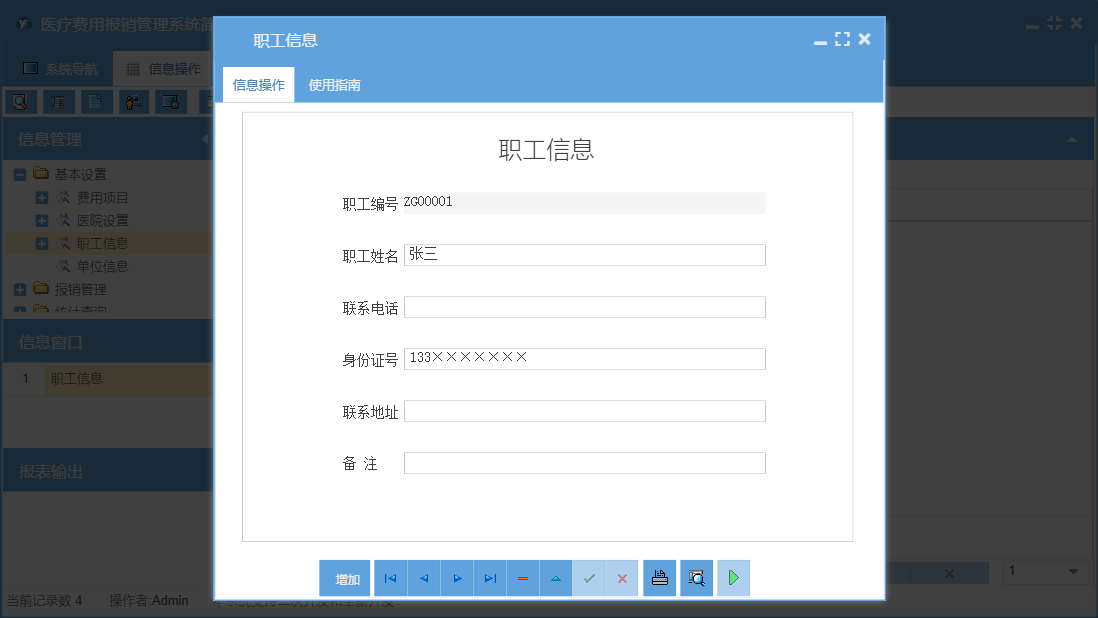Collapse the 基本设置 folder node
Image resolution: width=1098 pixels, height=618 pixels.
click(x=18, y=173)
